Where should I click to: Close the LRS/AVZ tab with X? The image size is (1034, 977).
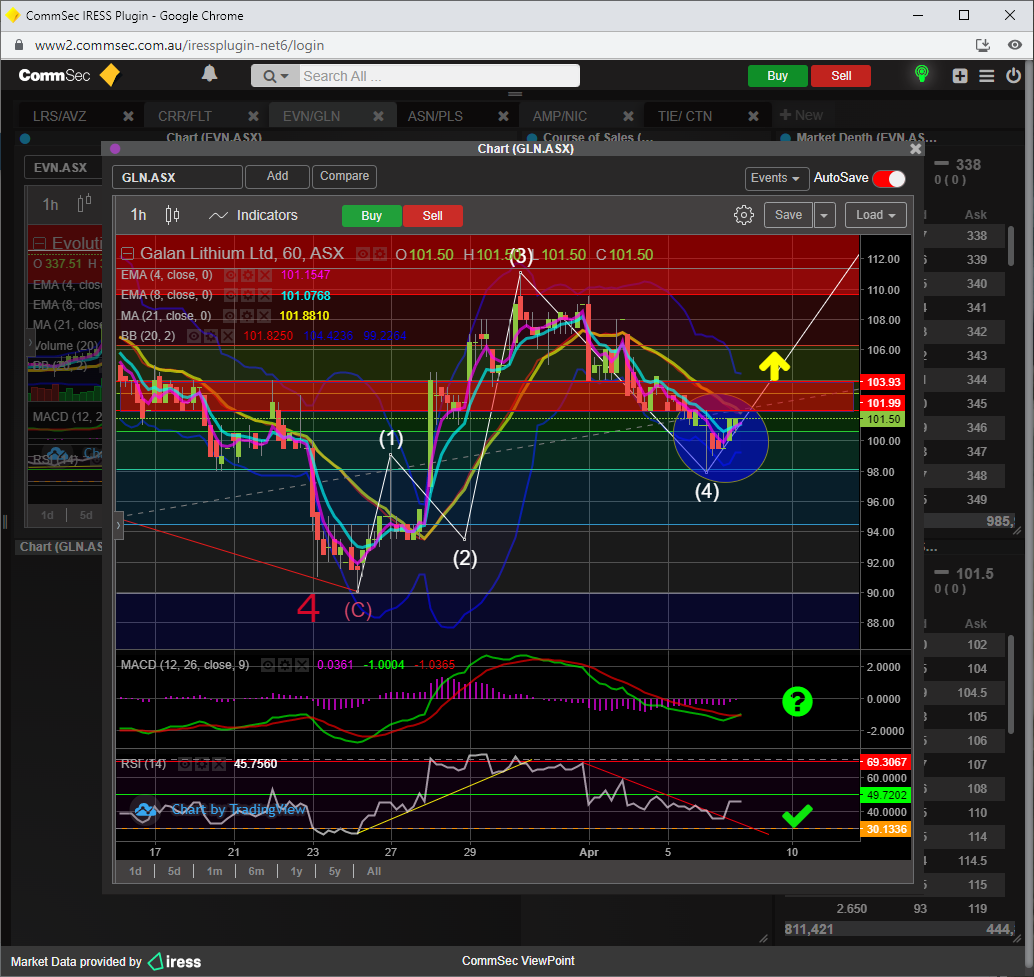(x=128, y=116)
